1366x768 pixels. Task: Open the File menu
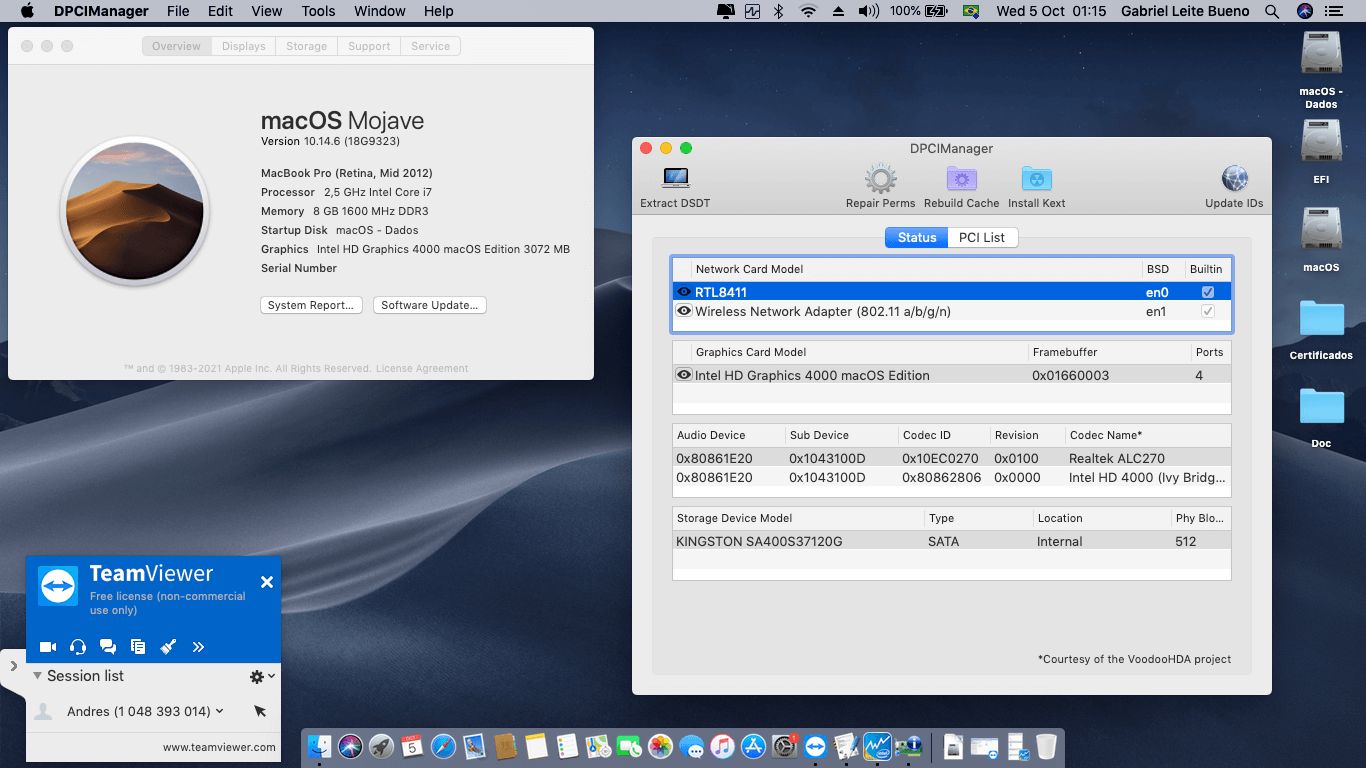tap(178, 11)
